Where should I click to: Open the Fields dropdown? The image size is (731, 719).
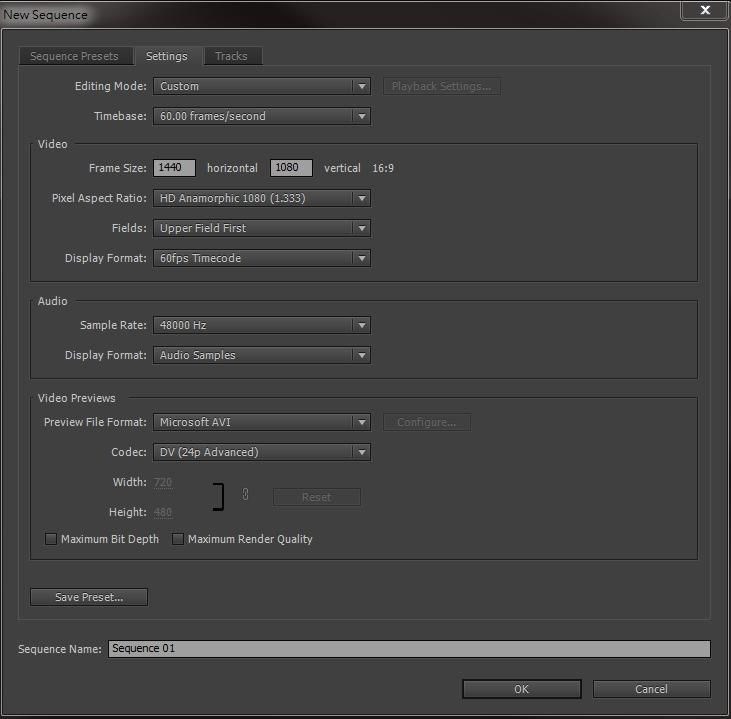pyautogui.click(x=262, y=228)
